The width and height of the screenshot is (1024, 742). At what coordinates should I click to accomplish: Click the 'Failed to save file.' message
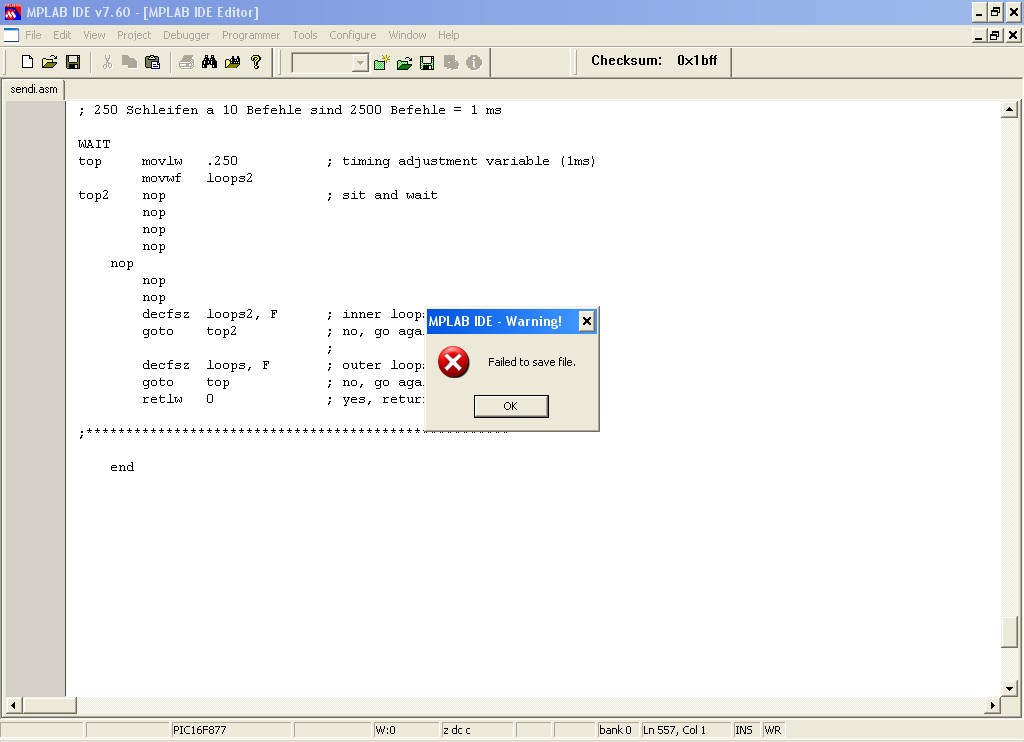pos(532,363)
